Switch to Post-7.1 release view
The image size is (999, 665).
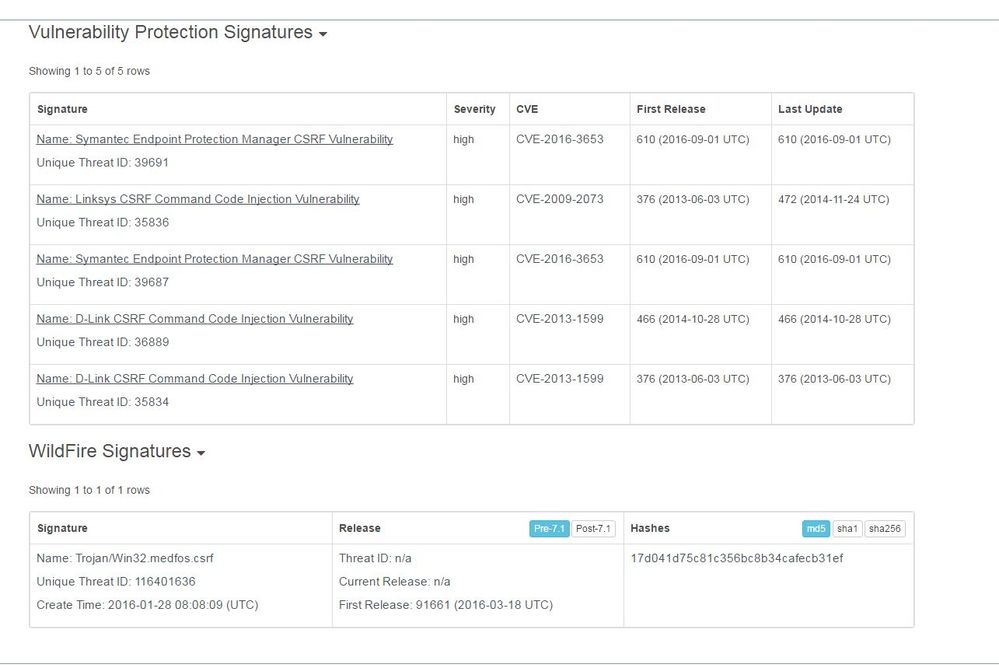pos(594,529)
